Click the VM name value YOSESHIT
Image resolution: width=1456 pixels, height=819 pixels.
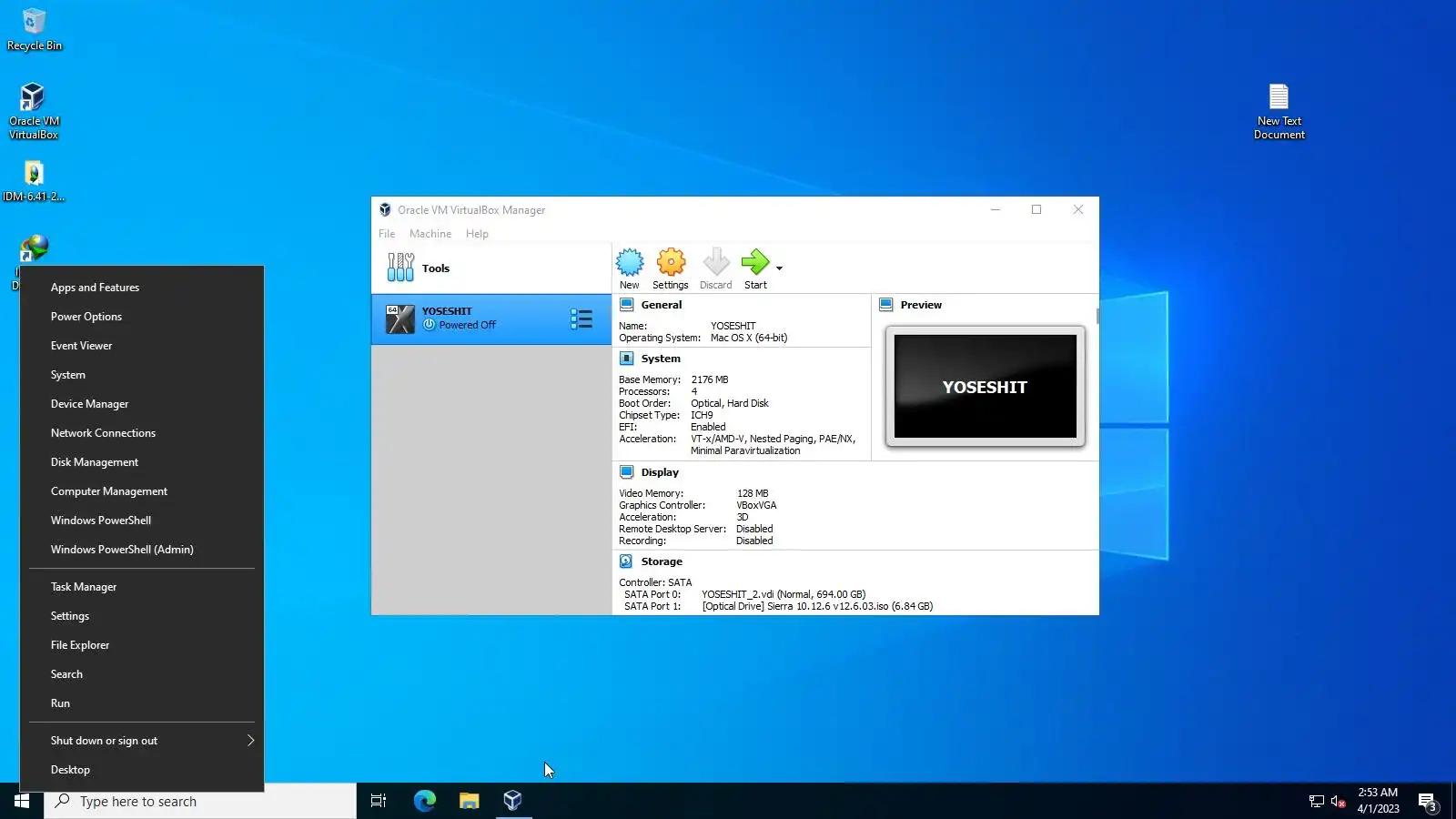(733, 326)
